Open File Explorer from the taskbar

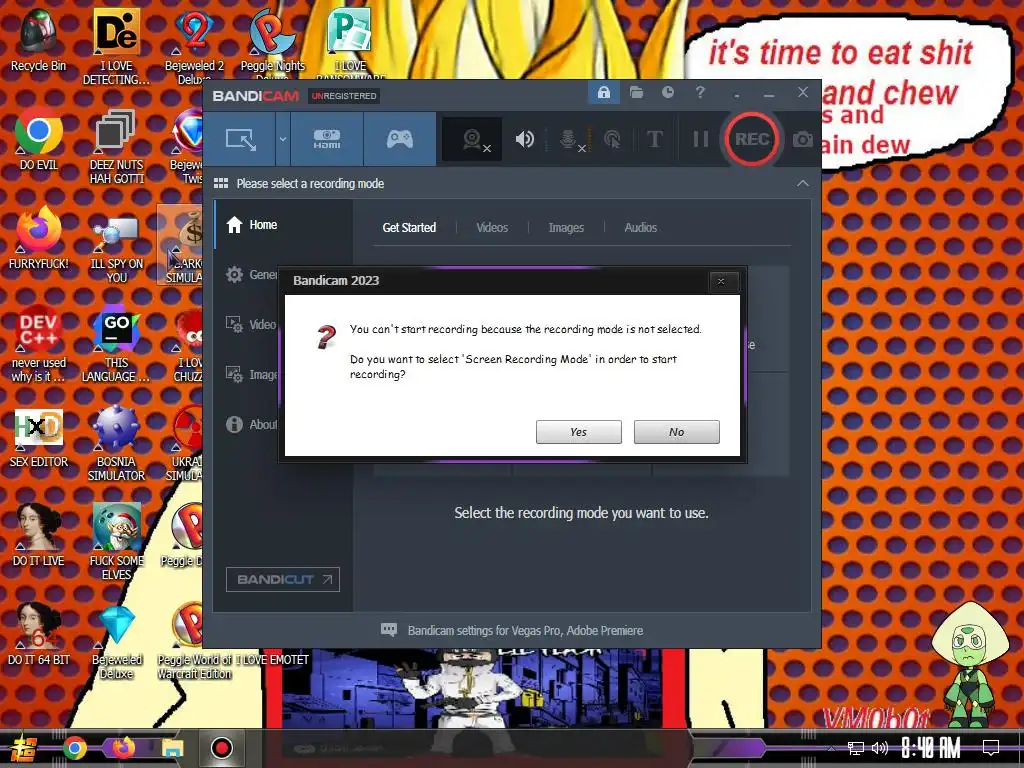click(x=173, y=748)
